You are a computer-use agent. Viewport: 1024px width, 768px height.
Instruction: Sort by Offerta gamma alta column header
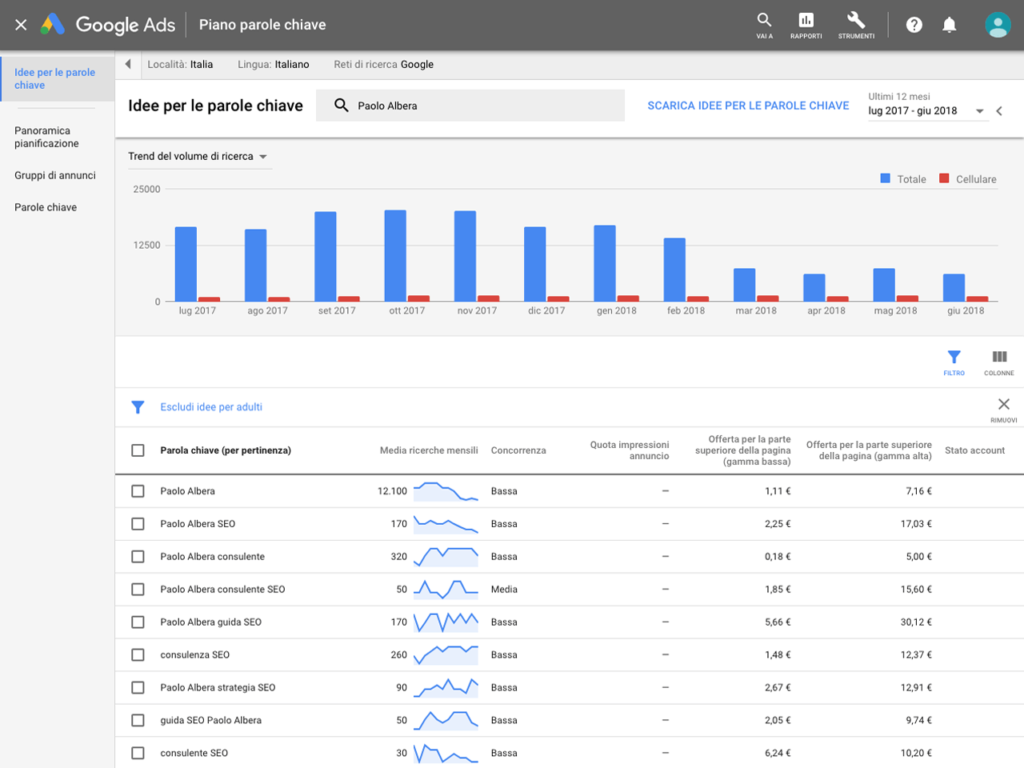(869, 450)
